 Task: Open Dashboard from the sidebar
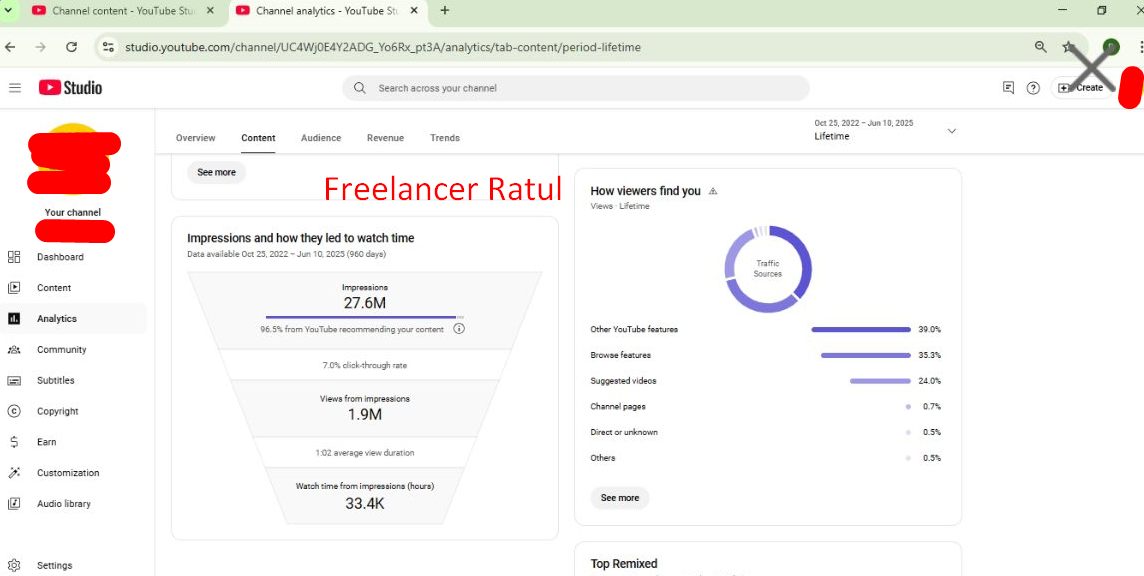(60, 257)
